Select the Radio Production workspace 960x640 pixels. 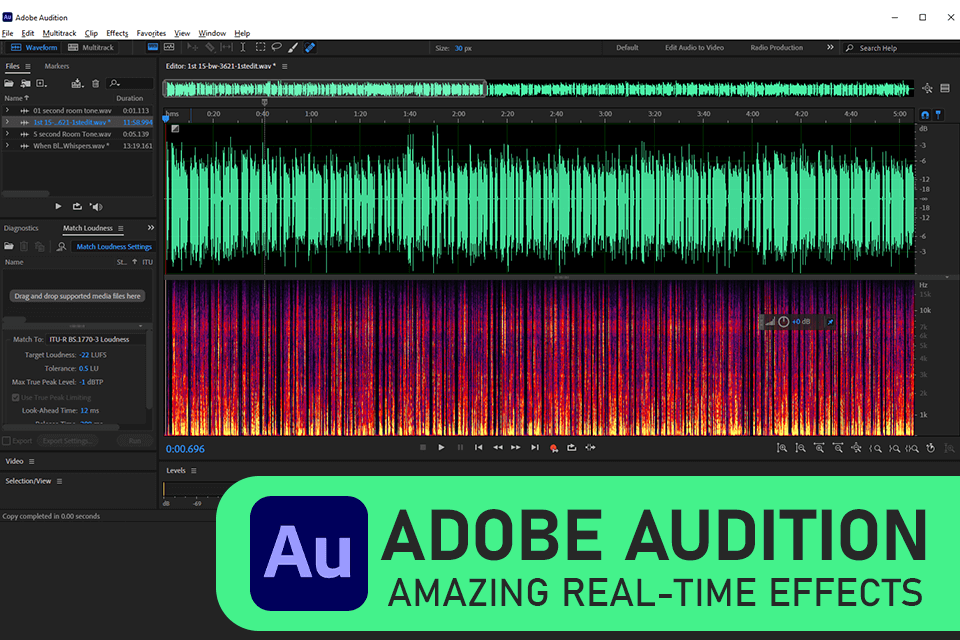click(x=776, y=47)
